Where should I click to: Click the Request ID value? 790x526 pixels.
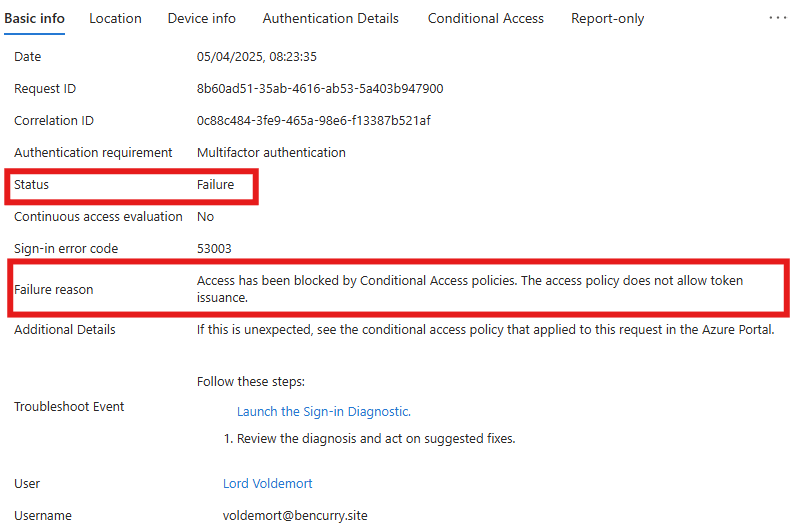(320, 89)
